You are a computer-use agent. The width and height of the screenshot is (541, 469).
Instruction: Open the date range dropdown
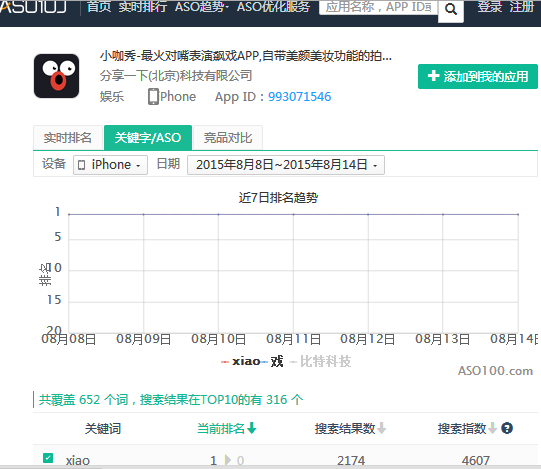tap(286, 165)
